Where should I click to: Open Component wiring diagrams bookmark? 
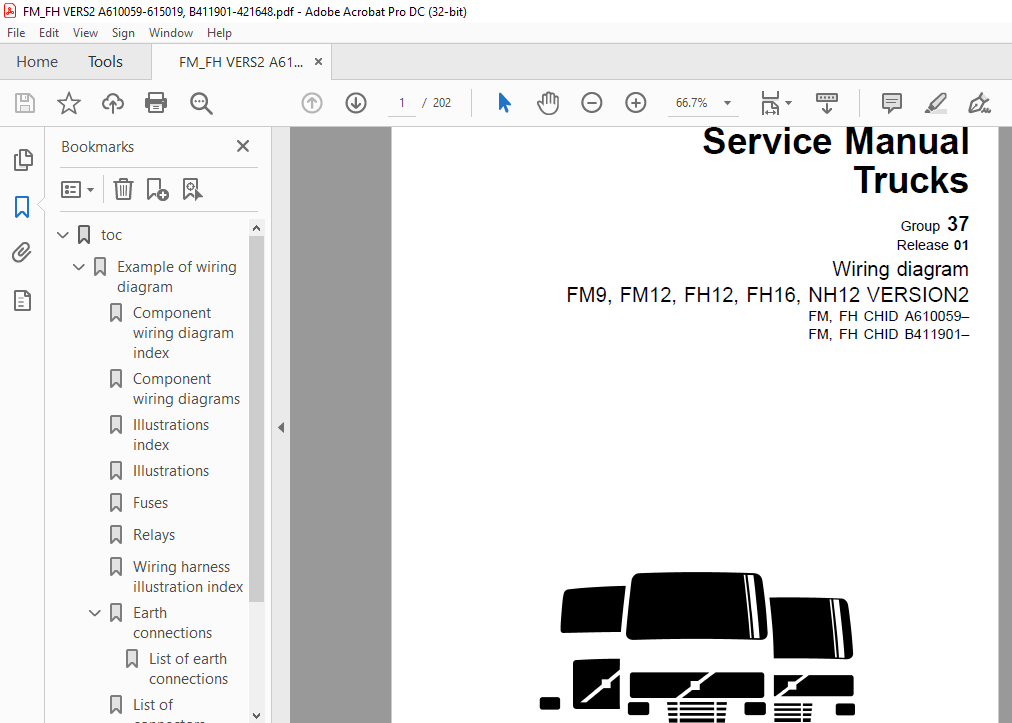tap(186, 389)
